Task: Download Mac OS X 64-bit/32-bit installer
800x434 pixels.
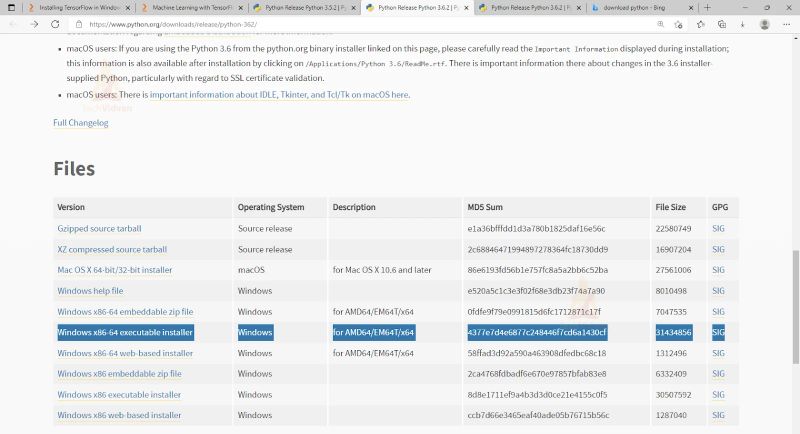Action: pyautogui.click(x=114, y=270)
